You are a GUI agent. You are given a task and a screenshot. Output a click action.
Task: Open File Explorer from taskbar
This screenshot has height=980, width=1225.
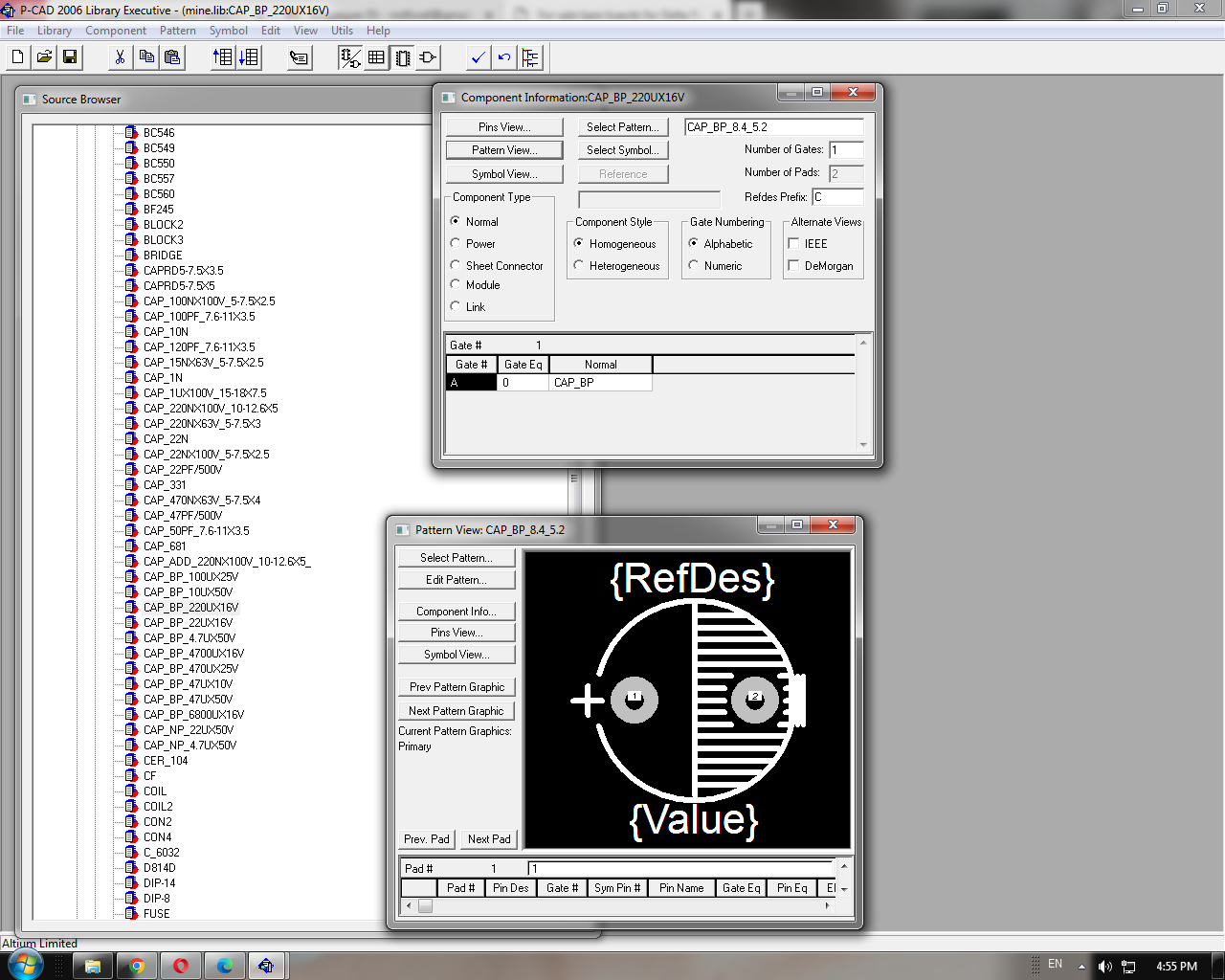tap(93, 966)
